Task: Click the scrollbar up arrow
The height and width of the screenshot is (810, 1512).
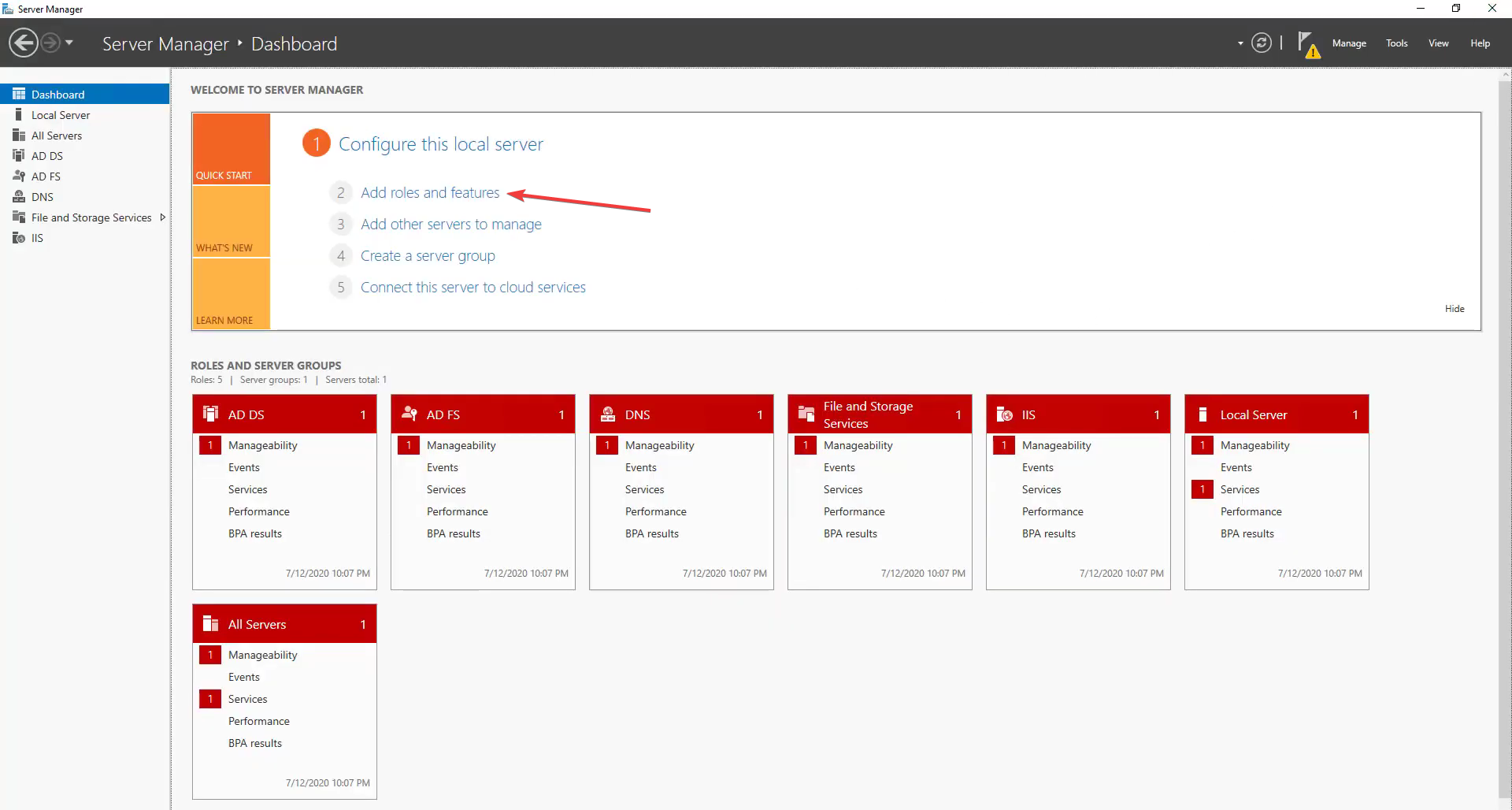Action: pyautogui.click(x=1506, y=74)
